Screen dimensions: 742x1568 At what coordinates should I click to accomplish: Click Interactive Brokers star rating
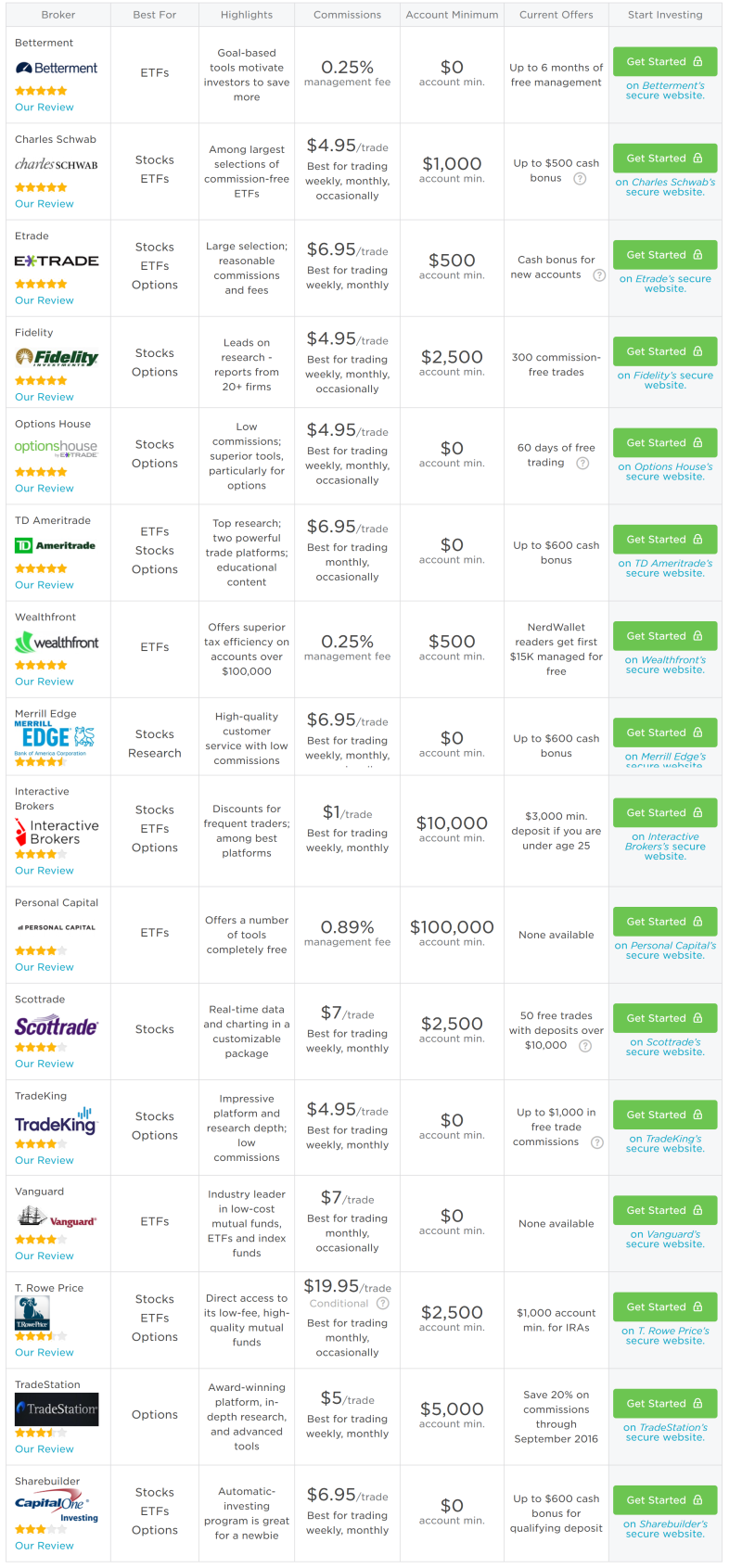41,855
